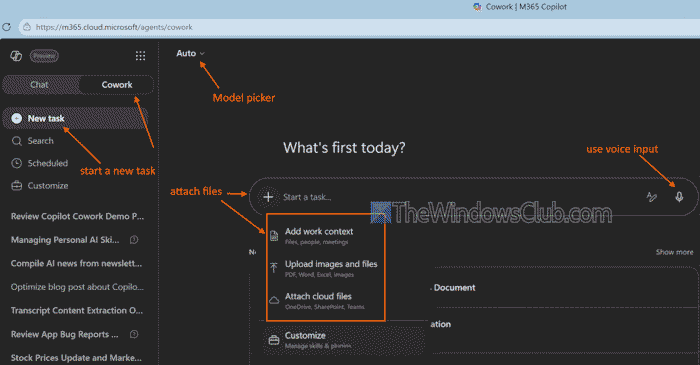Click the pen rewrite icon
This screenshot has height=365, width=700.
click(x=652, y=197)
